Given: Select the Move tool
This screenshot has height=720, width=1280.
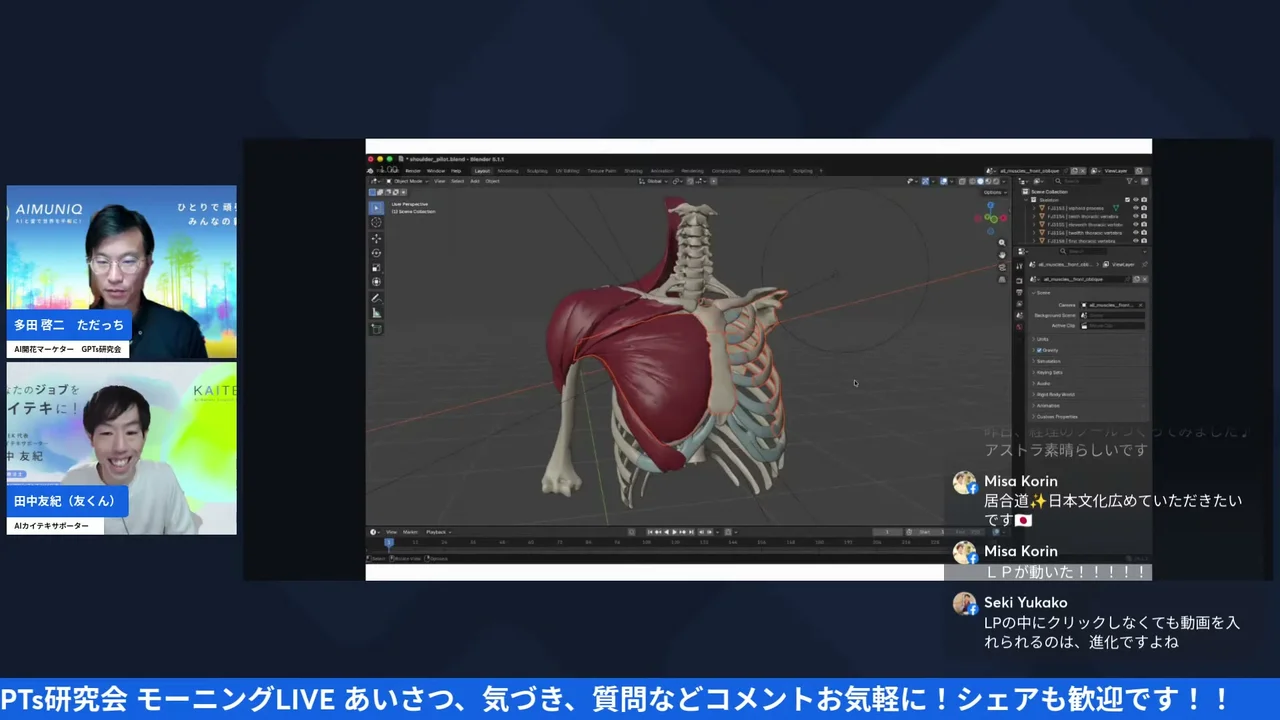Looking at the screenshot, I should 376,238.
